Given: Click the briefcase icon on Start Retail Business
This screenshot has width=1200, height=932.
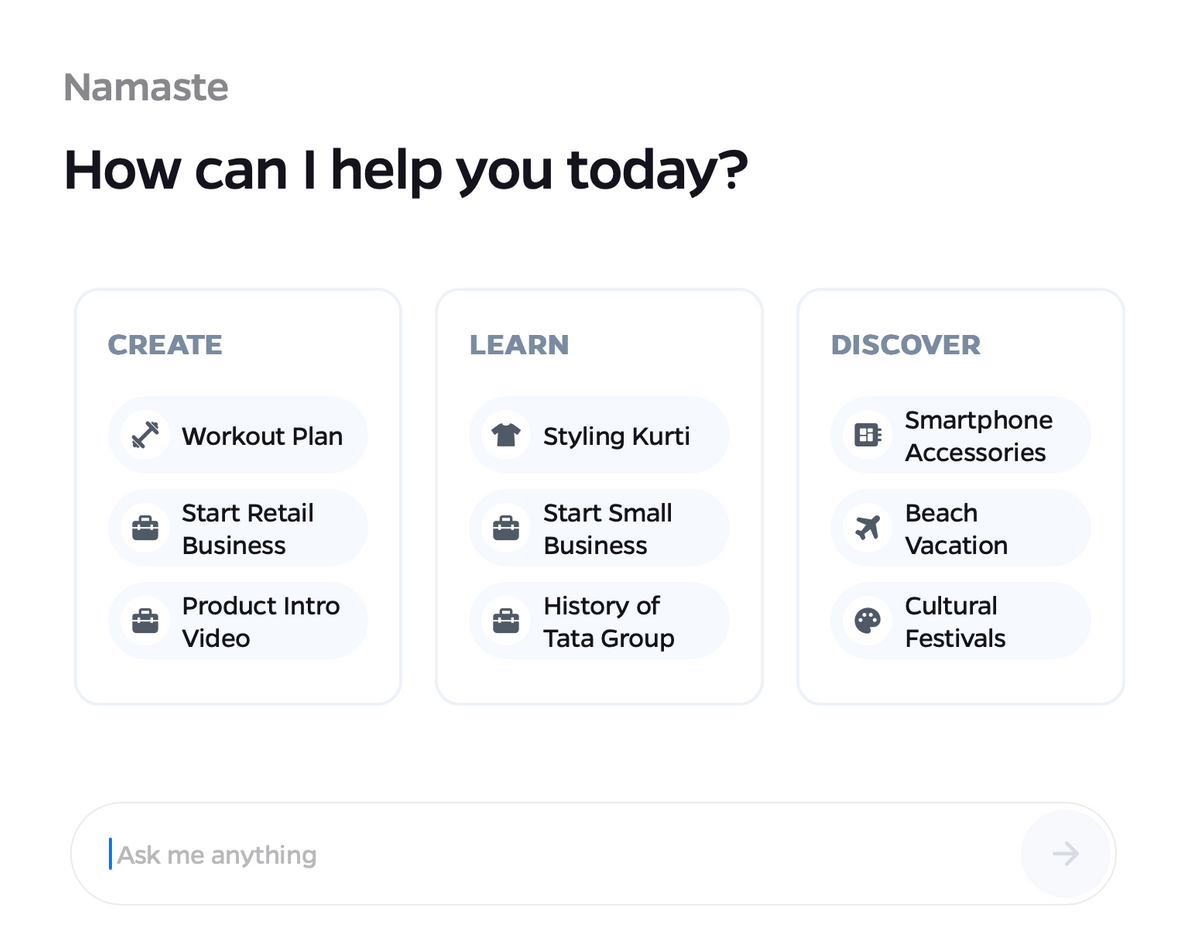Looking at the screenshot, I should [x=145, y=528].
